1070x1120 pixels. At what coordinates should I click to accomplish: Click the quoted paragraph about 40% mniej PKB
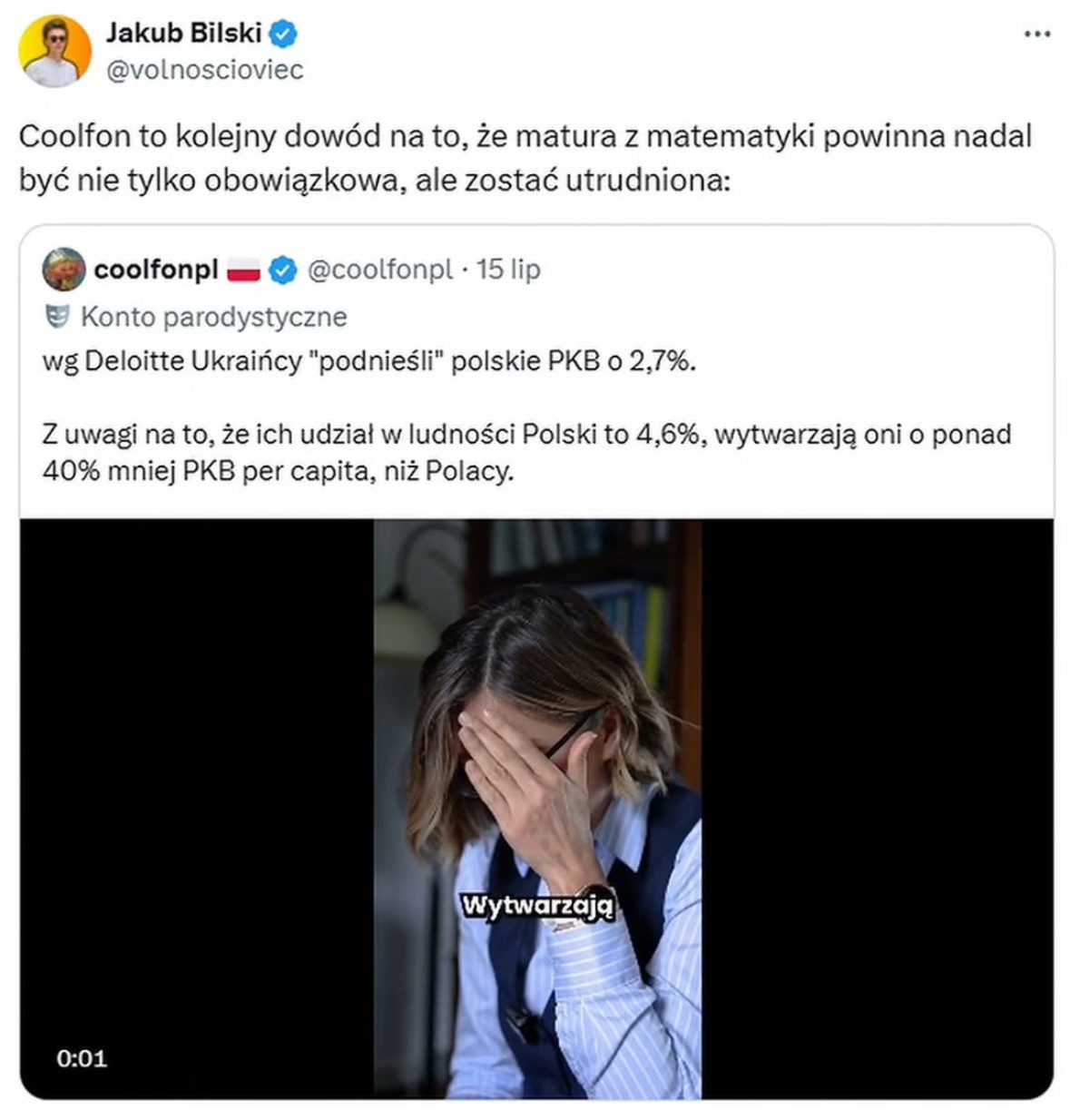coord(526,452)
